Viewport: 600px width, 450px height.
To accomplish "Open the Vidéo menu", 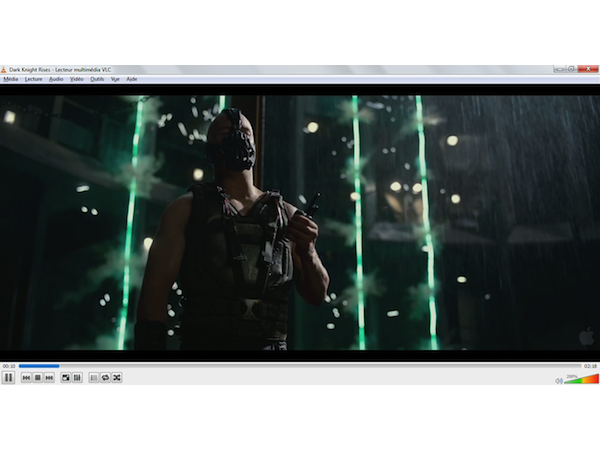I will 77,79.
